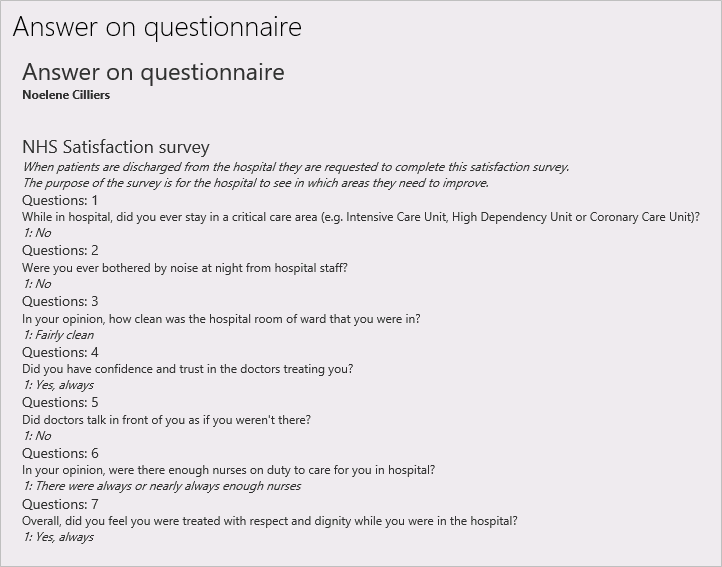Click the Questions: 6 label
Screen dimensions: 722x567
pyautogui.click(x=60, y=453)
